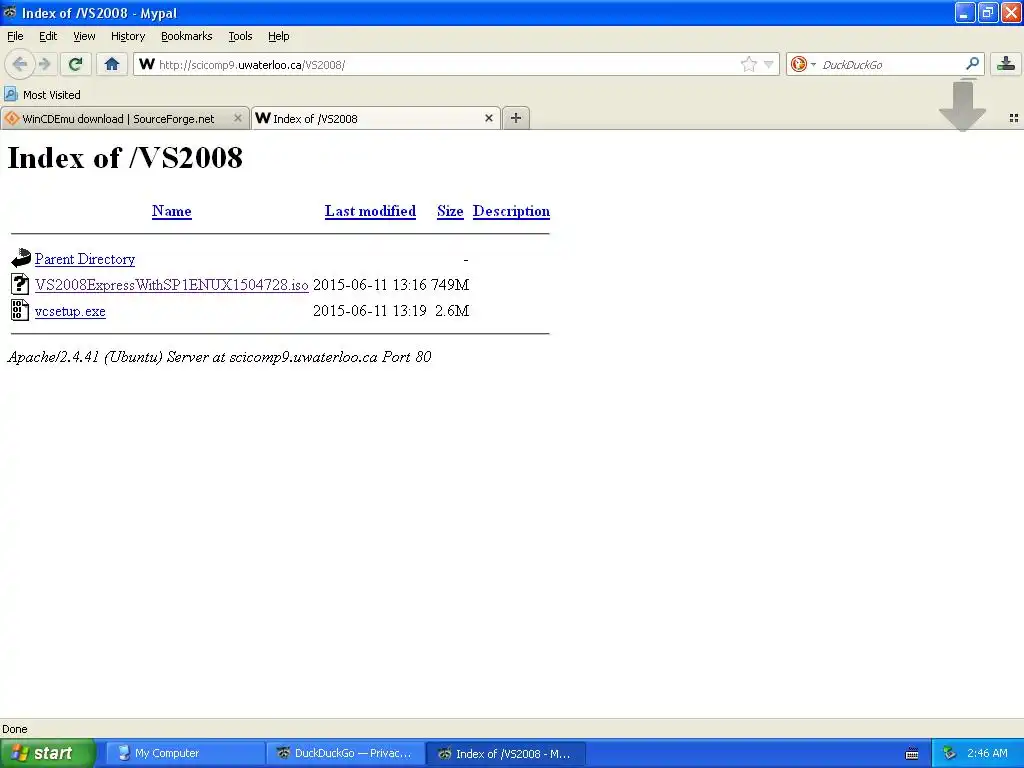Click the magnifier search icon
This screenshot has height=768, width=1024.
coord(972,63)
